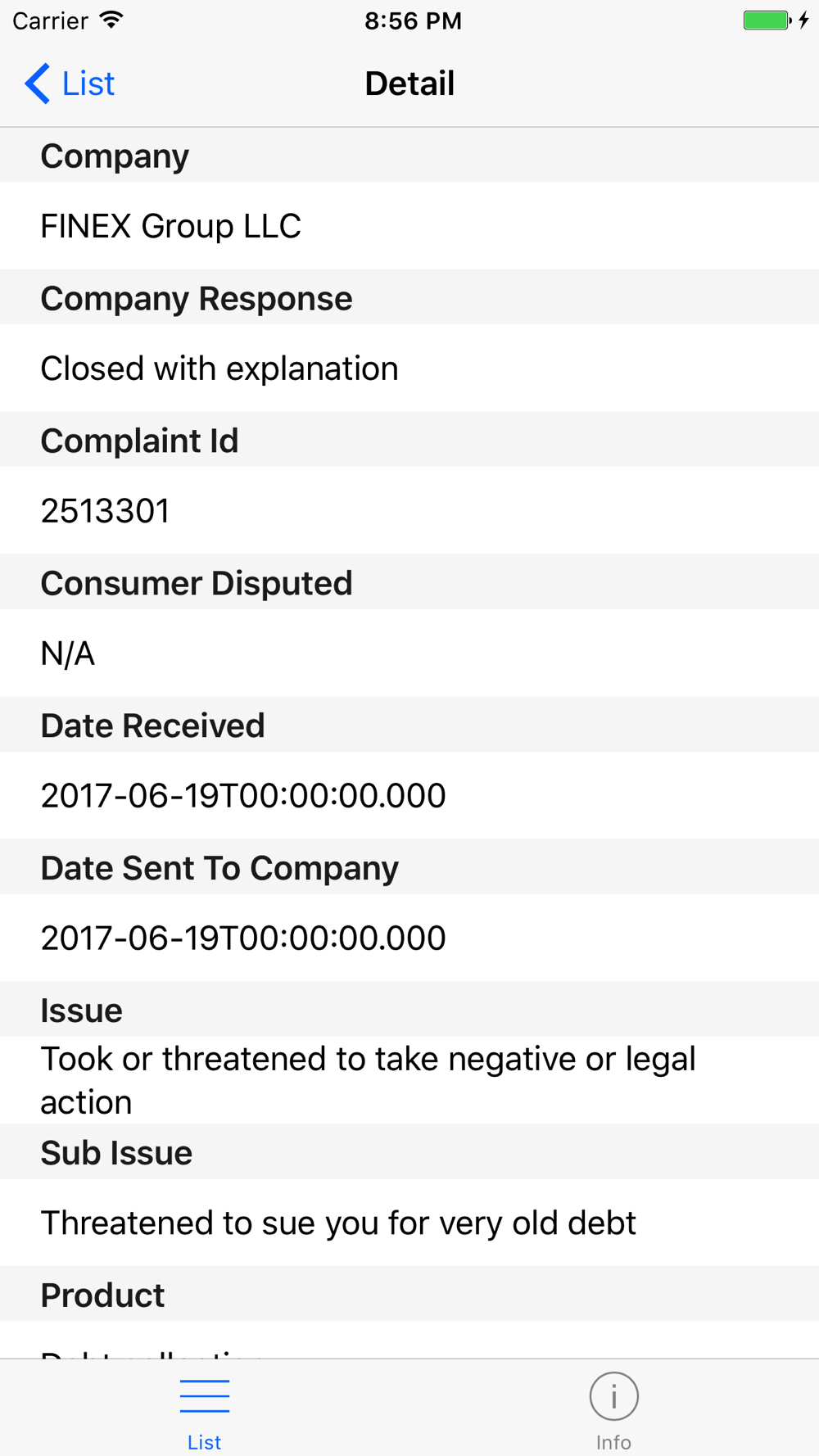Tap the Wi-Fi status icon
819x1456 pixels.
coord(111,20)
